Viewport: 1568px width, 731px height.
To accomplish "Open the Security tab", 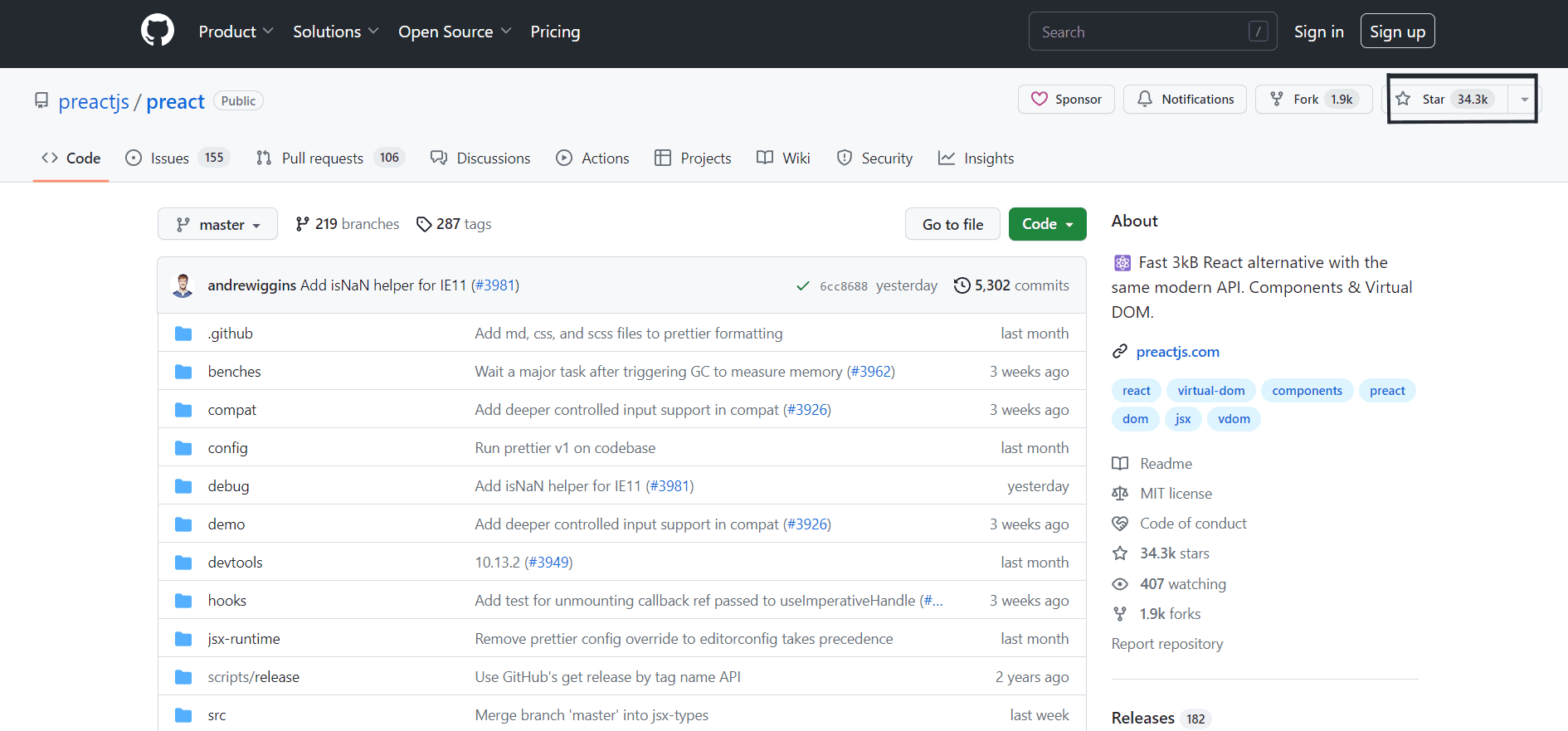I will [x=874, y=158].
